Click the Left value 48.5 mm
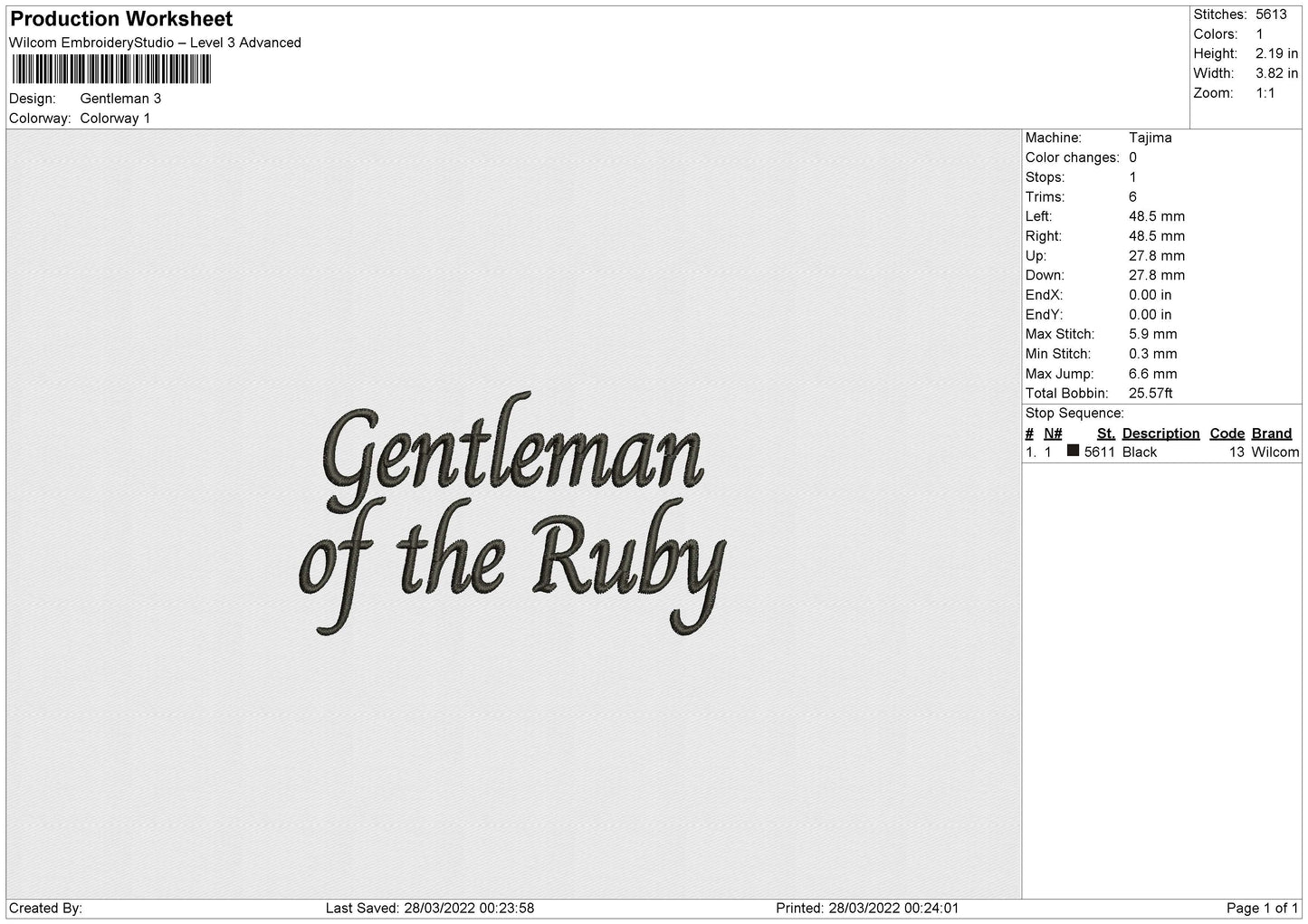 [1156, 216]
